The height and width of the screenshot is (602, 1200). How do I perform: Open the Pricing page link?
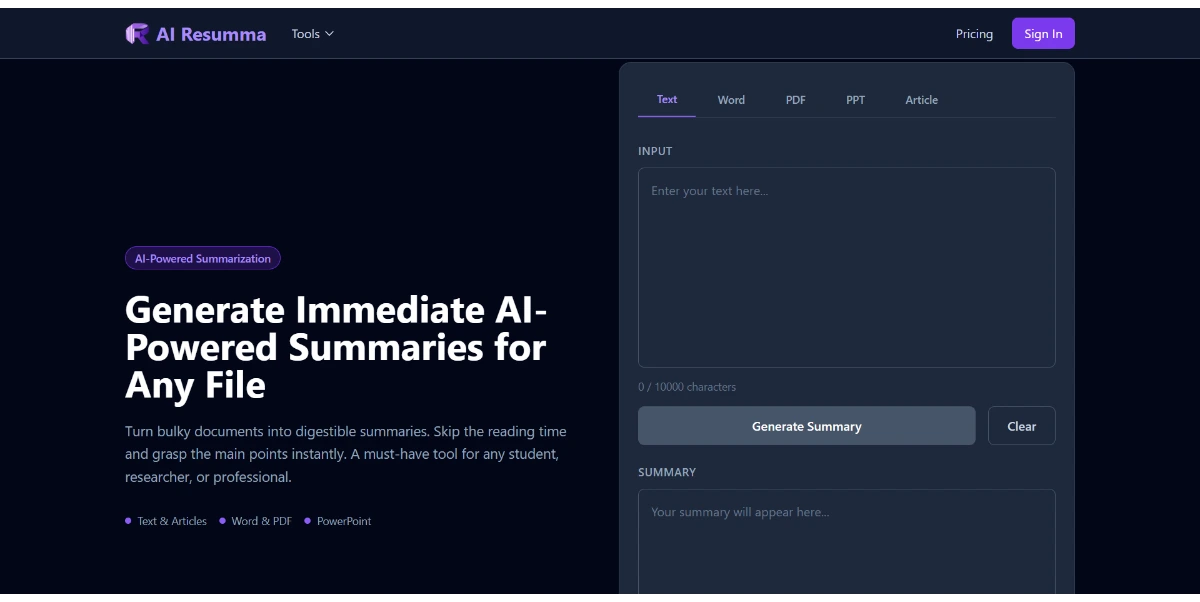(x=974, y=34)
